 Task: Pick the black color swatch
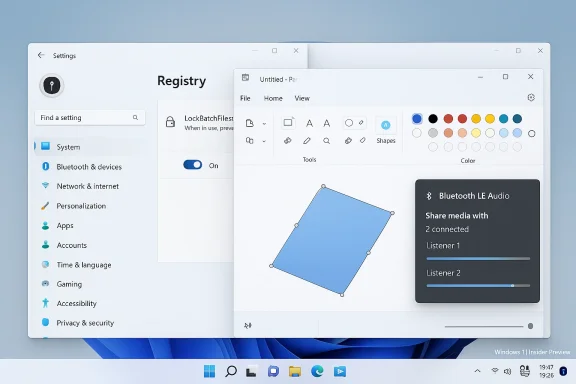point(433,119)
